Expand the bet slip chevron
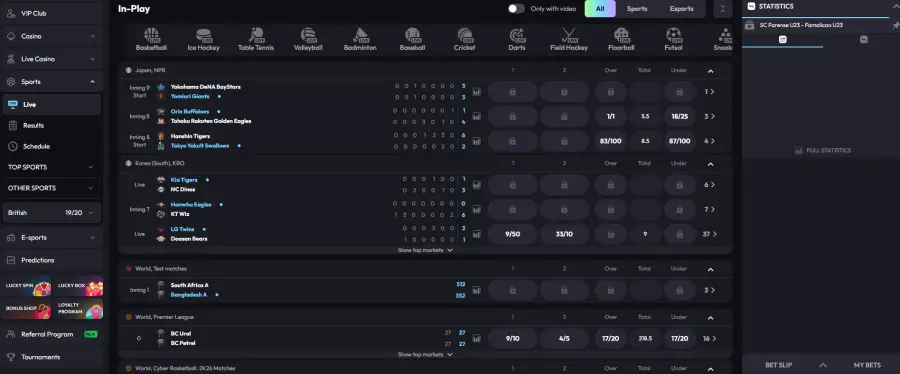Screen dimensions: 900x374 [x=823, y=365]
